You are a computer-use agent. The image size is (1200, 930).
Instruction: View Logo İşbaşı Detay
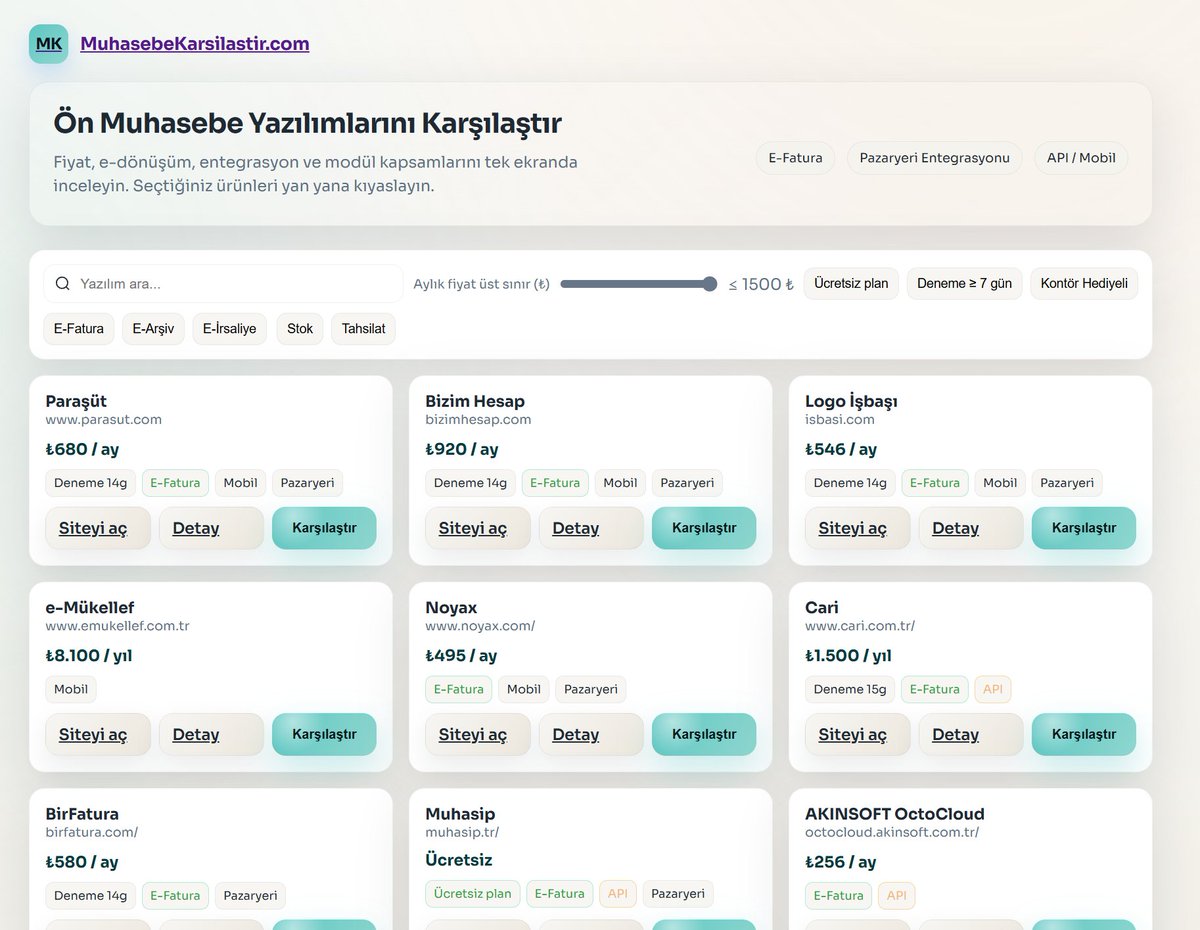(971, 528)
